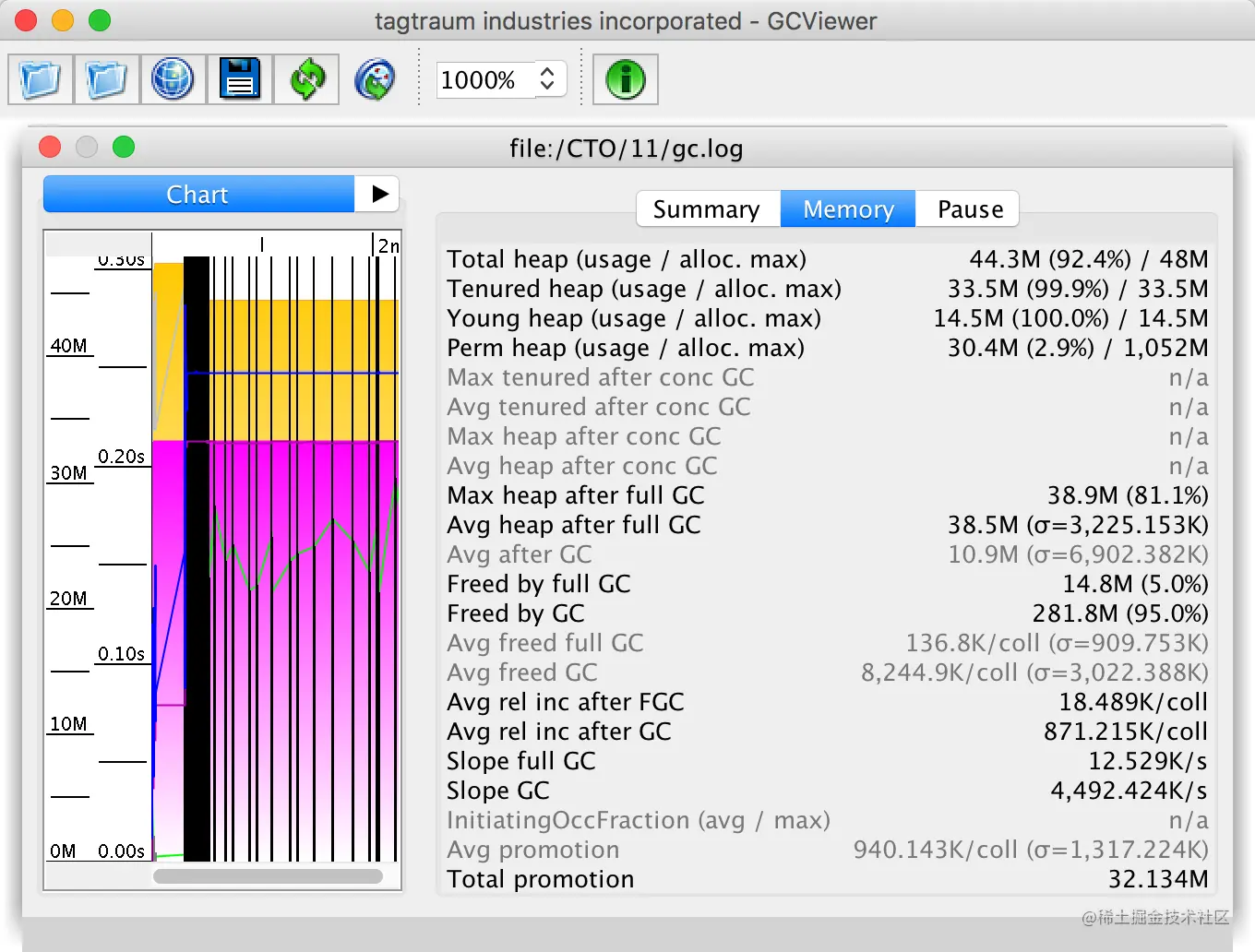Select the Memory tab

pos(848,209)
